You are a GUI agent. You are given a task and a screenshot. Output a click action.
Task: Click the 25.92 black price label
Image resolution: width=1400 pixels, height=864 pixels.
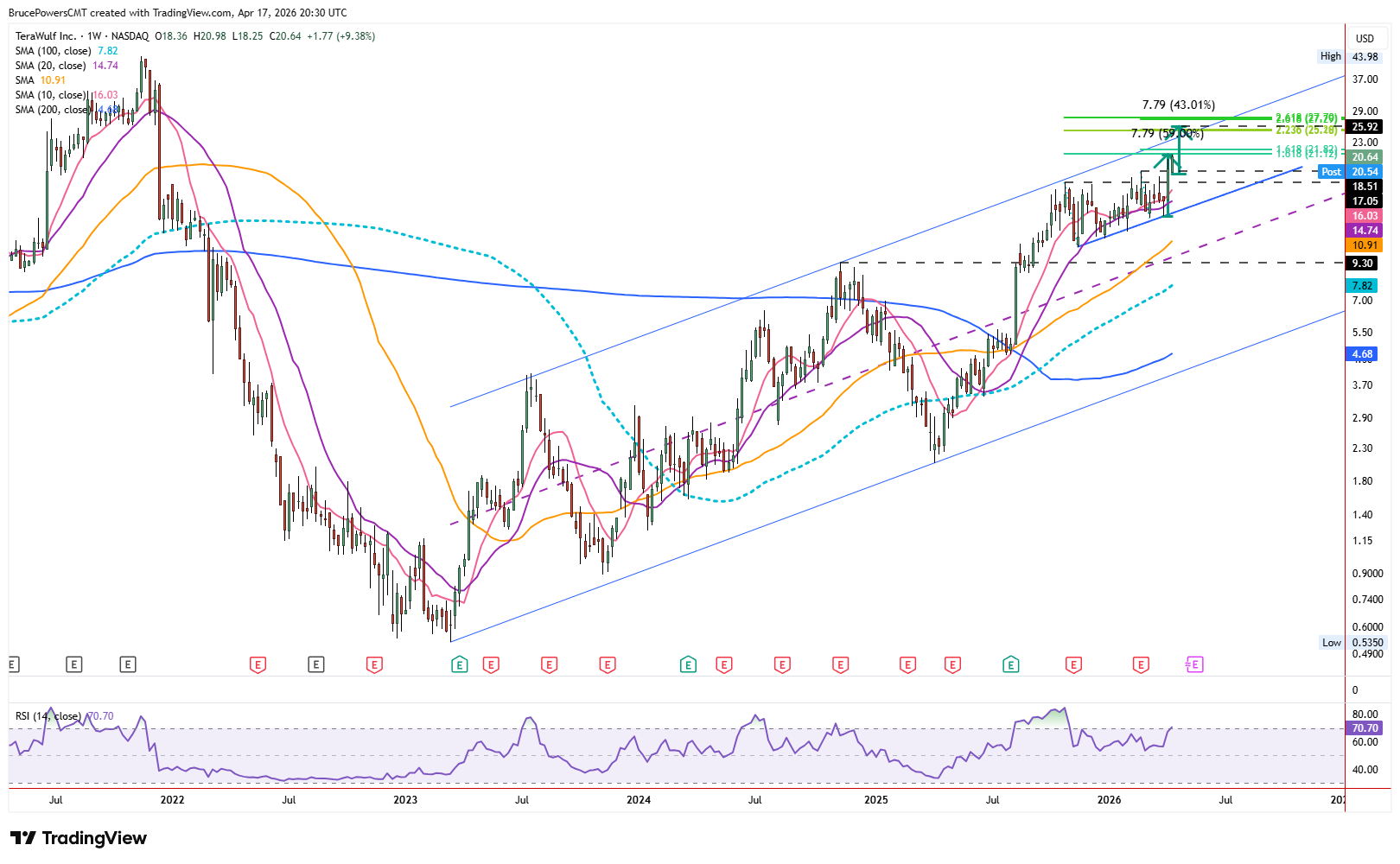(1365, 127)
